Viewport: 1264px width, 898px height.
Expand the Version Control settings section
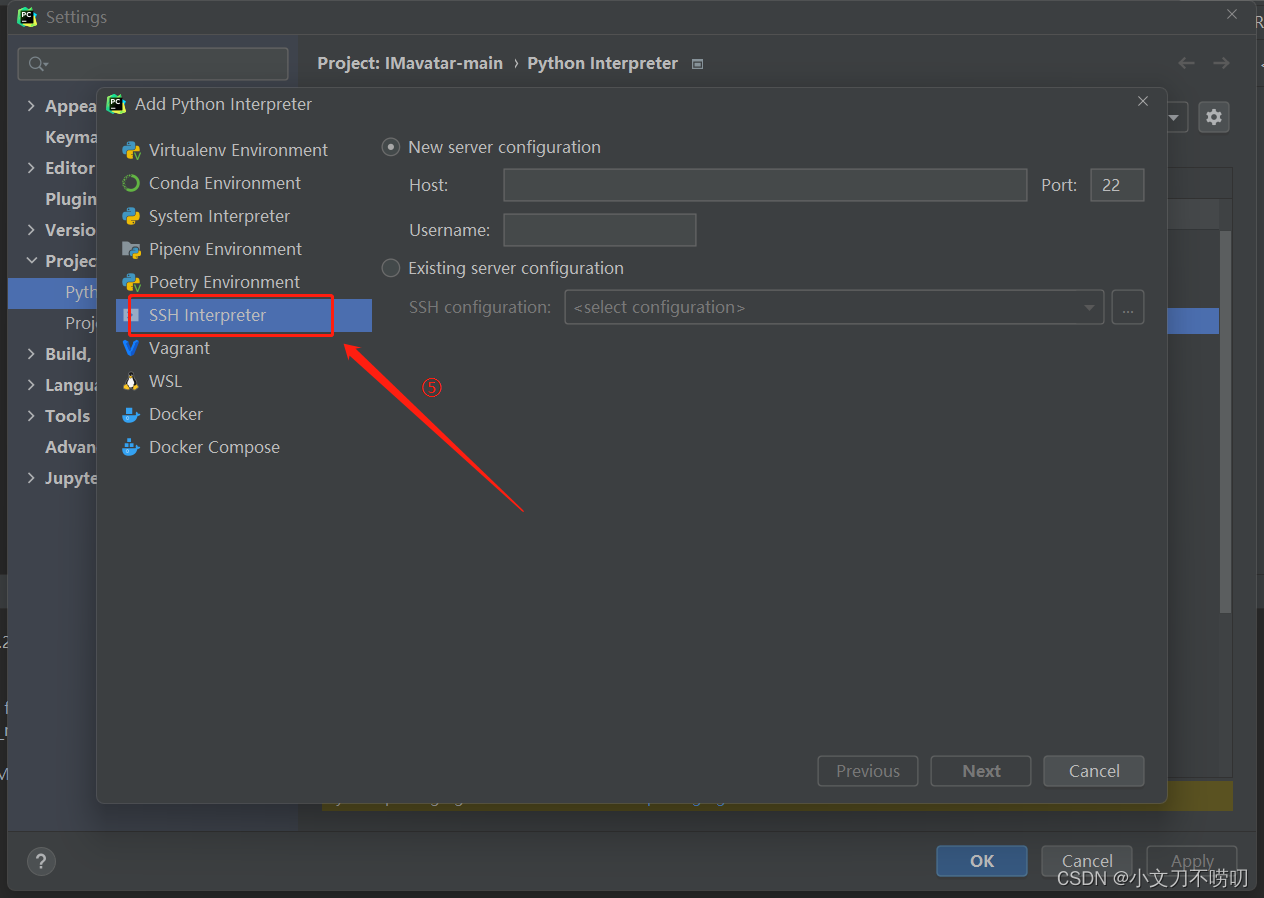tap(31, 230)
